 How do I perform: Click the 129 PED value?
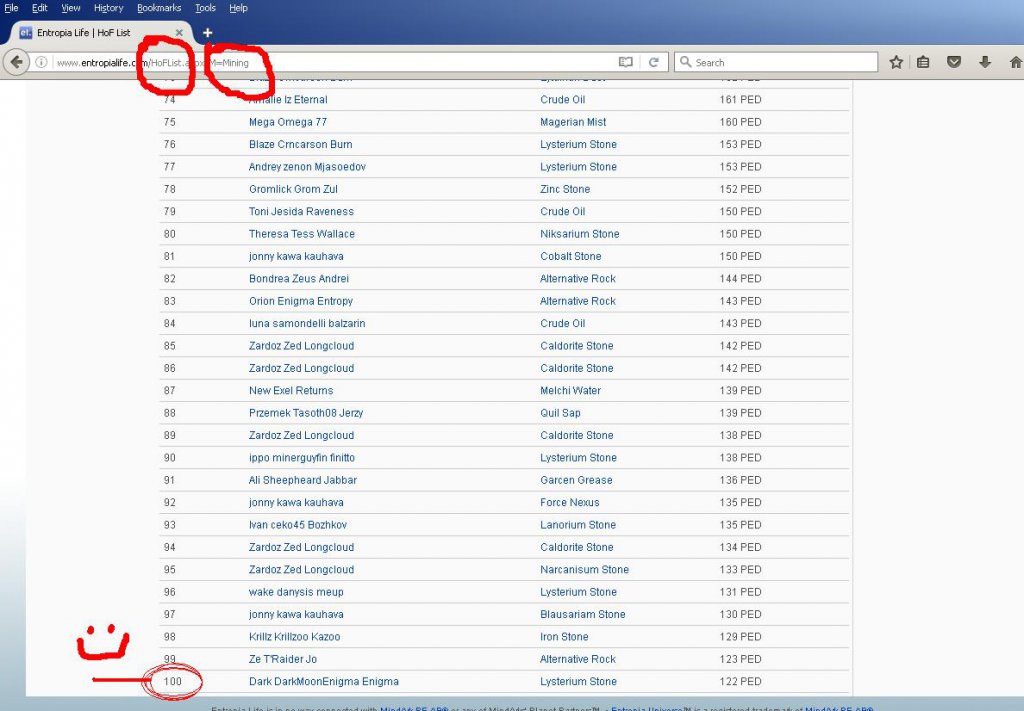click(x=740, y=637)
